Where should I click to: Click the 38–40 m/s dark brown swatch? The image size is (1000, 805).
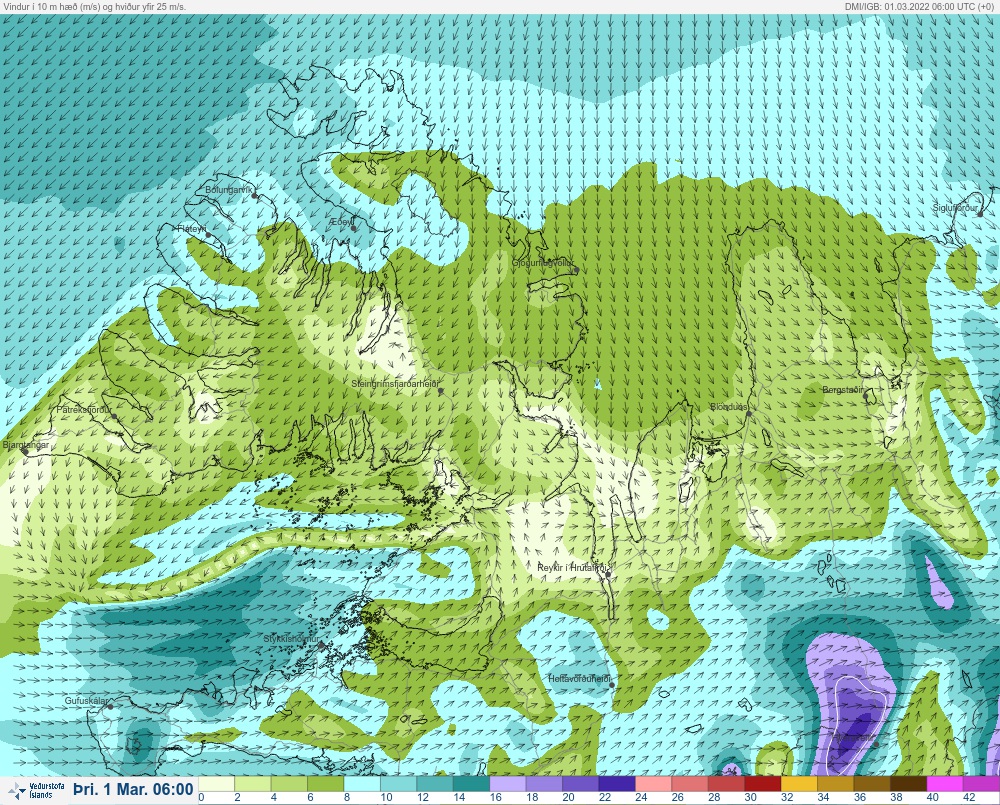(908, 783)
